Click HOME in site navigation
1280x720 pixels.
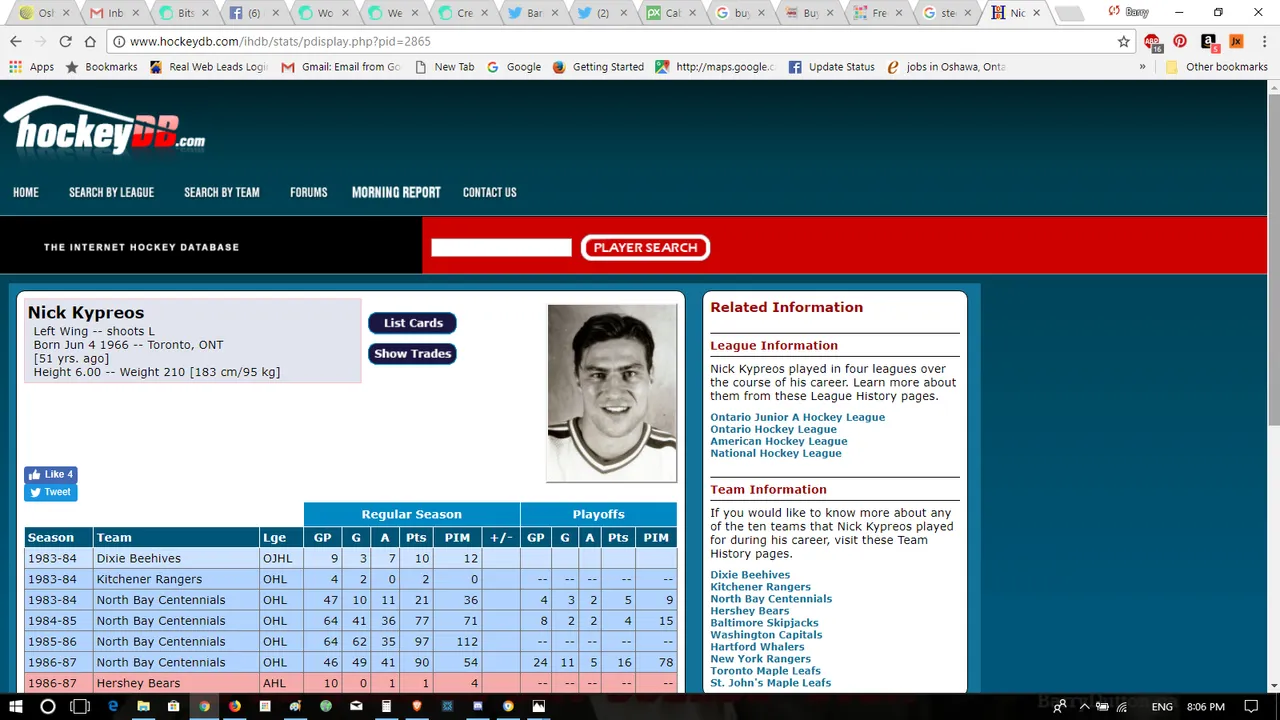pyautogui.click(x=26, y=192)
